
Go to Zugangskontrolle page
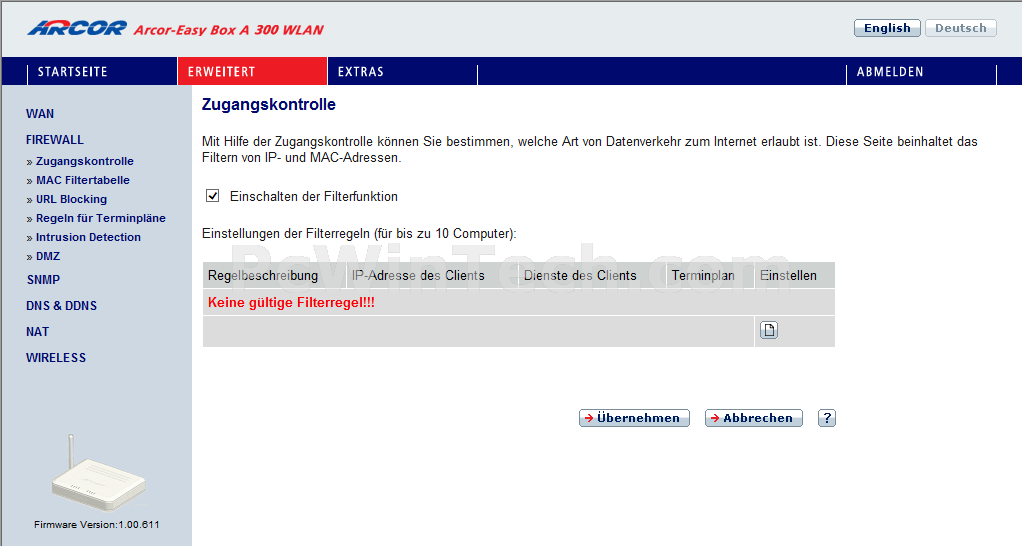pos(85,161)
